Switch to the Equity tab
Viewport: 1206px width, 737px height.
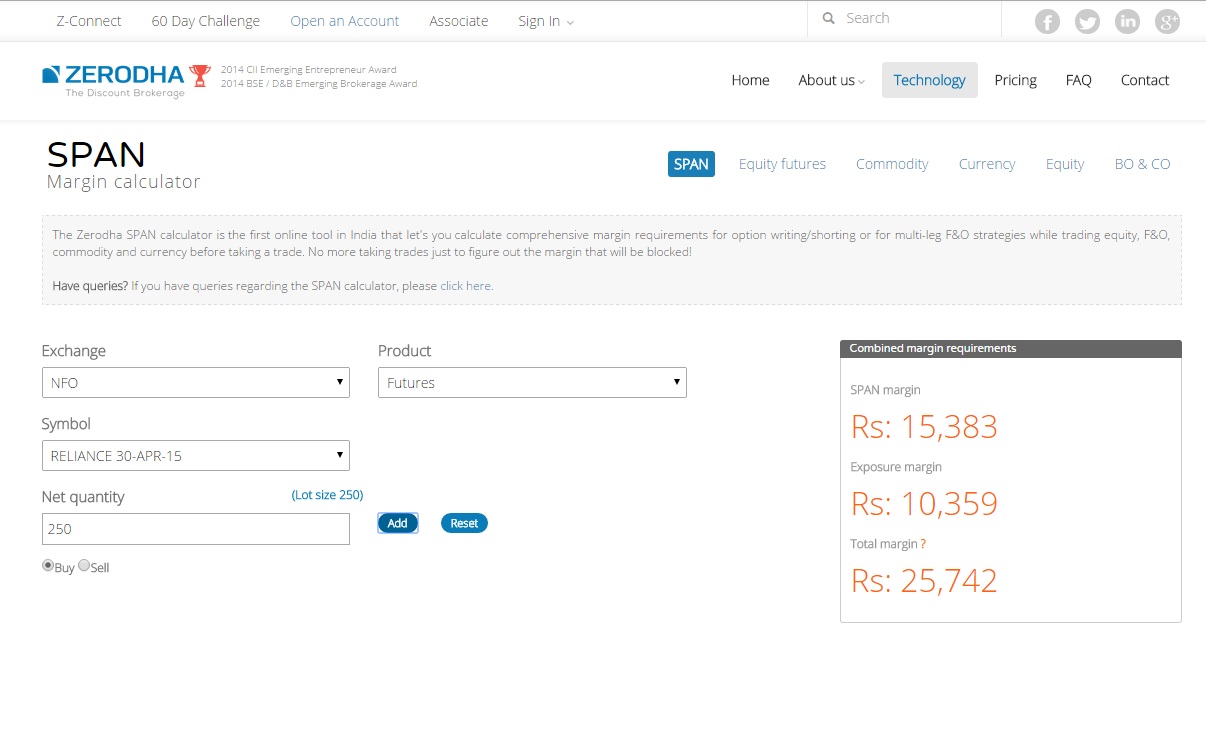coord(1065,164)
